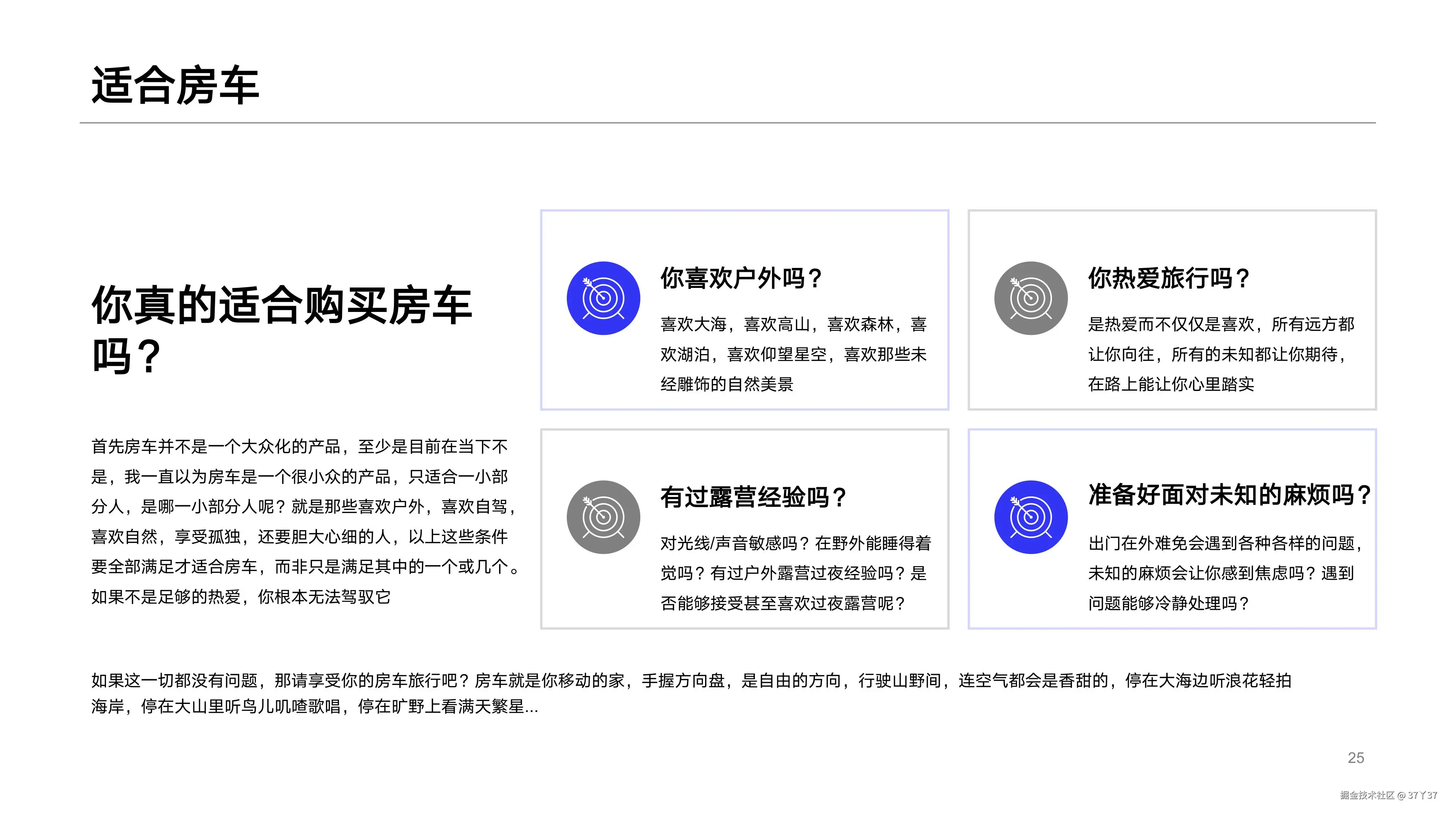Click the slide title 适合房车
Image resolution: width=1456 pixels, height=819 pixels.
(175, 86)
